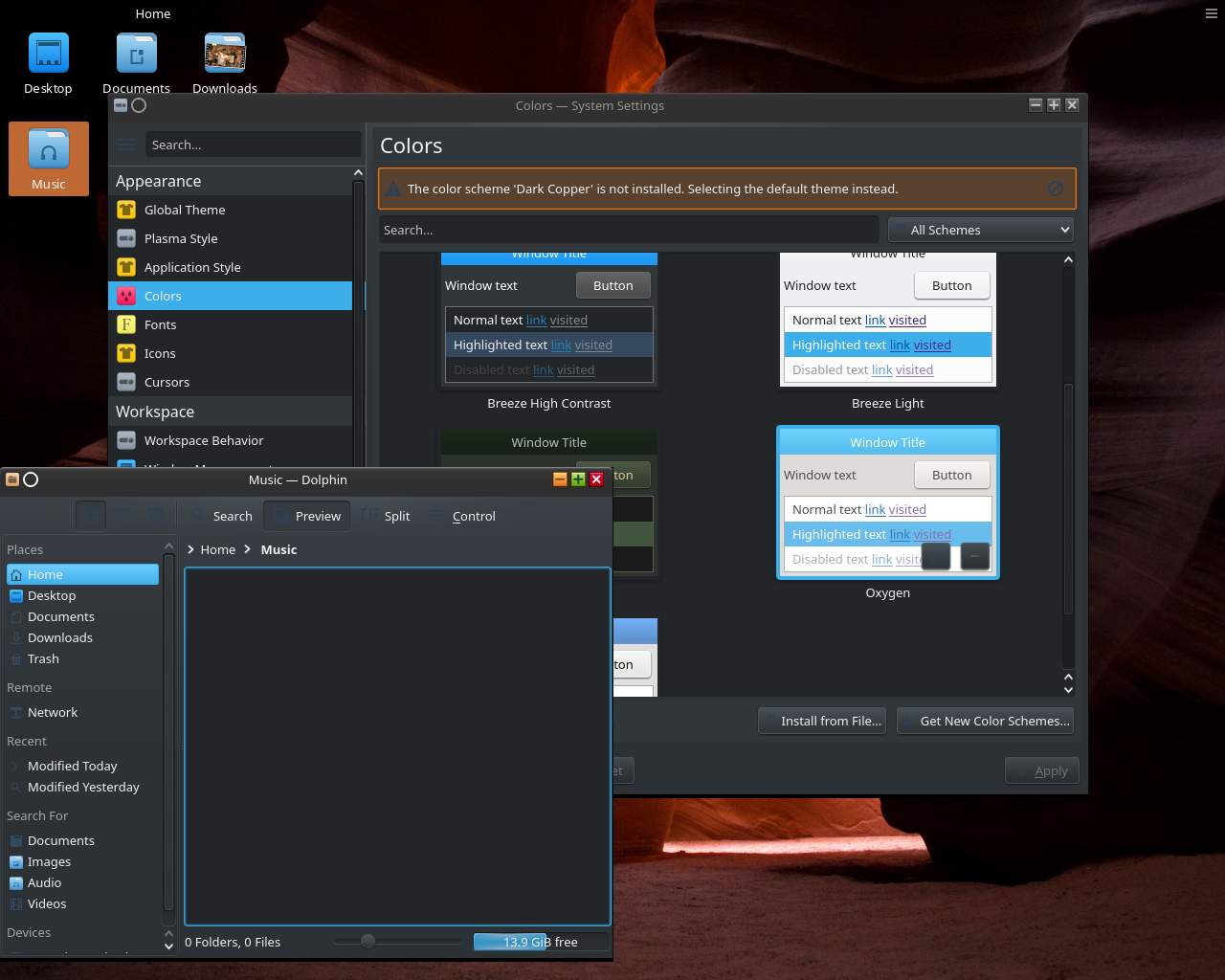Select the Downloads desktop folder icon
Screen dimensions: 1225x980
[x=225, y=64]
